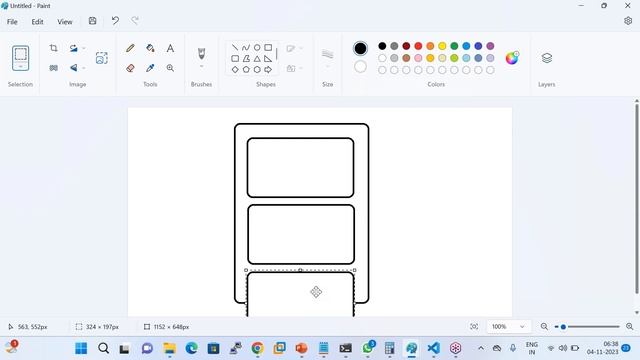
Task: Select the Color 1 black swatch
Action: point(360,49)
